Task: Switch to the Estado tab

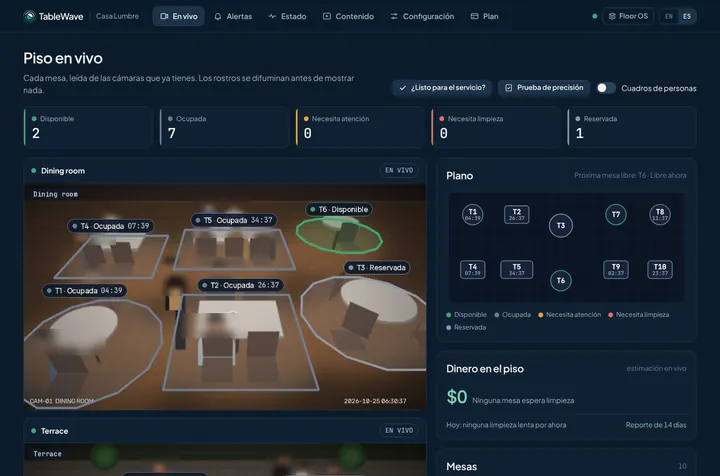Action: tap(287, 17)
